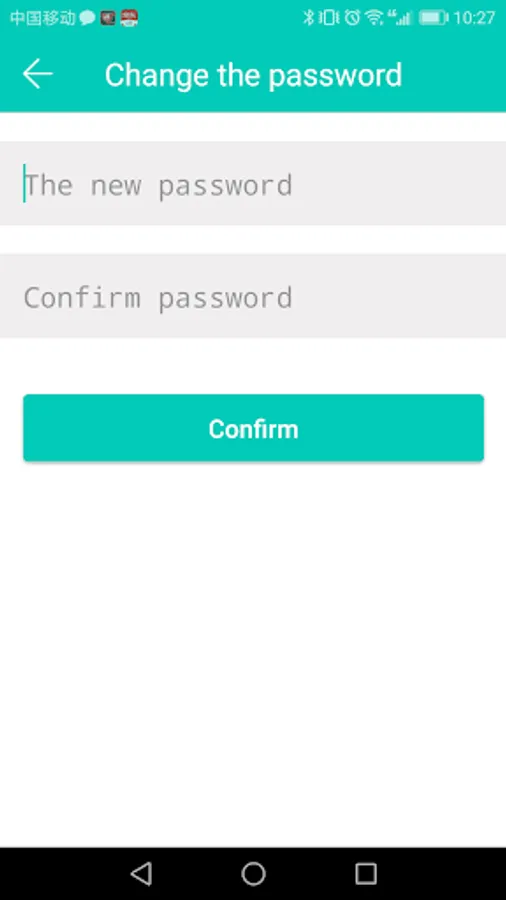Tap the Wi-Fi status icon
This screenshot has height=900, width=506.
(374, 18)
